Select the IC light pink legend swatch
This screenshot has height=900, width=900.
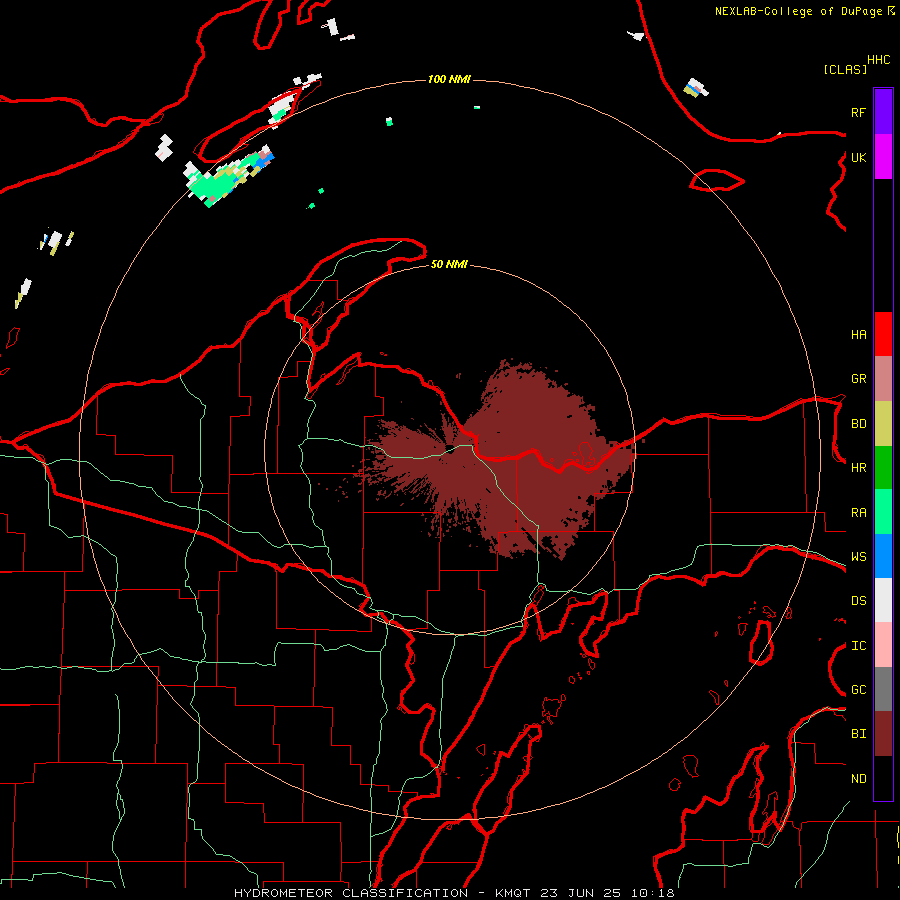pos(883,645)
